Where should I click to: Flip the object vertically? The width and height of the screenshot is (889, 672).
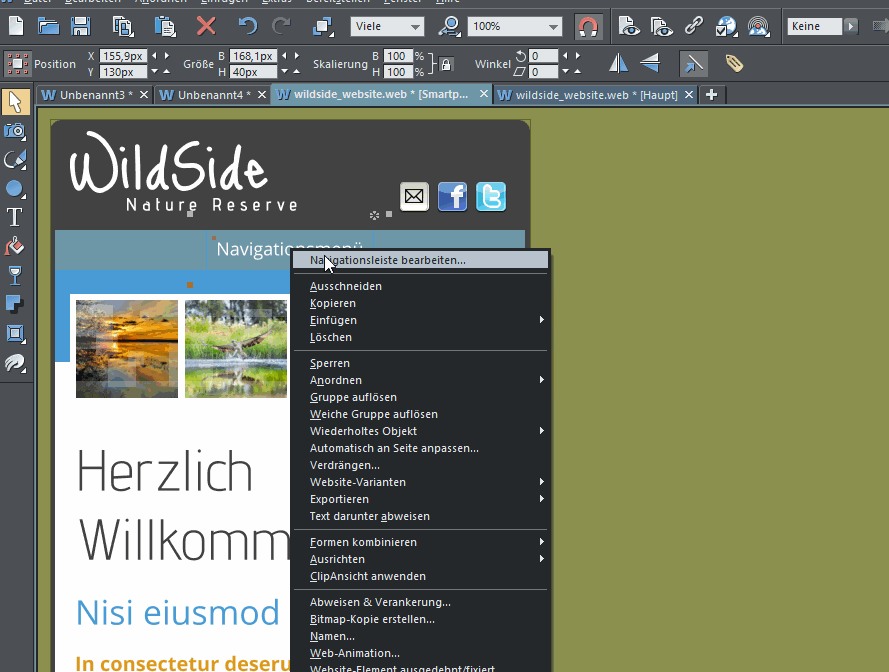coord(650,64)
